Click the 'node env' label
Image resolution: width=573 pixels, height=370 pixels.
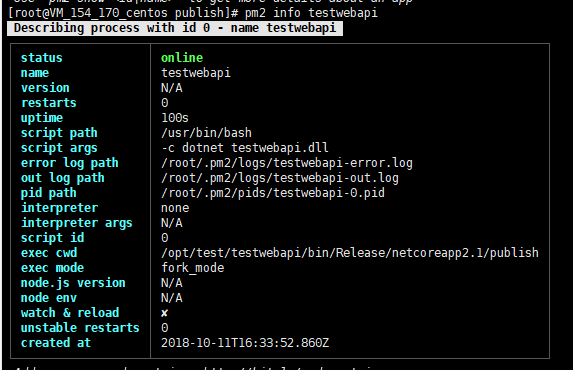click(x=49, y=298)
